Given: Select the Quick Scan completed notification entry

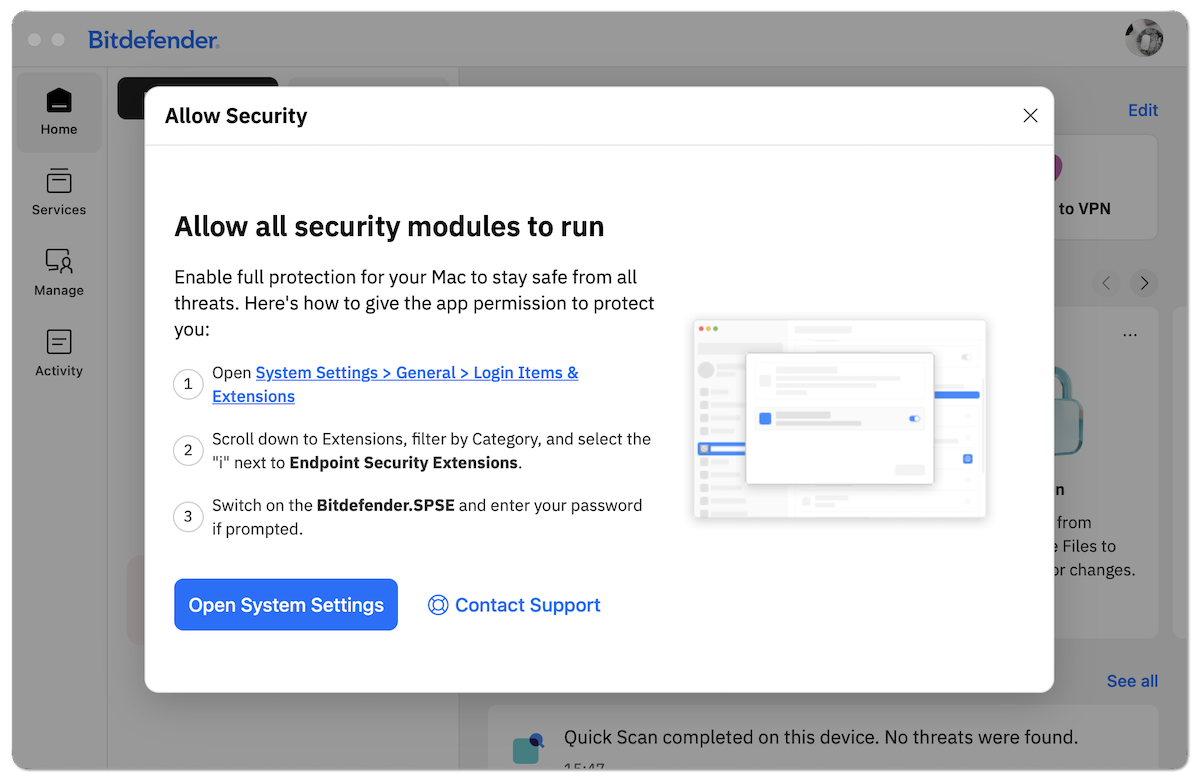Looking at the screenshot, I should 820,737.
